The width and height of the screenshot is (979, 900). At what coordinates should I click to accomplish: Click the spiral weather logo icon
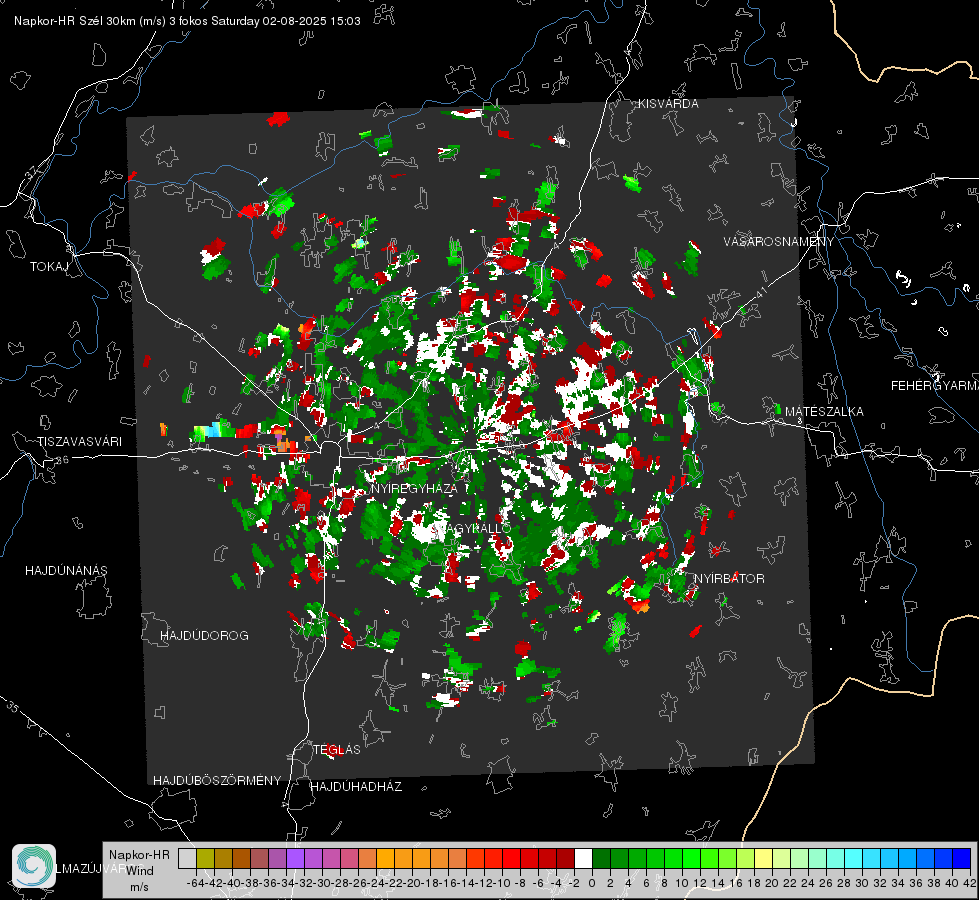pos(34,866)
